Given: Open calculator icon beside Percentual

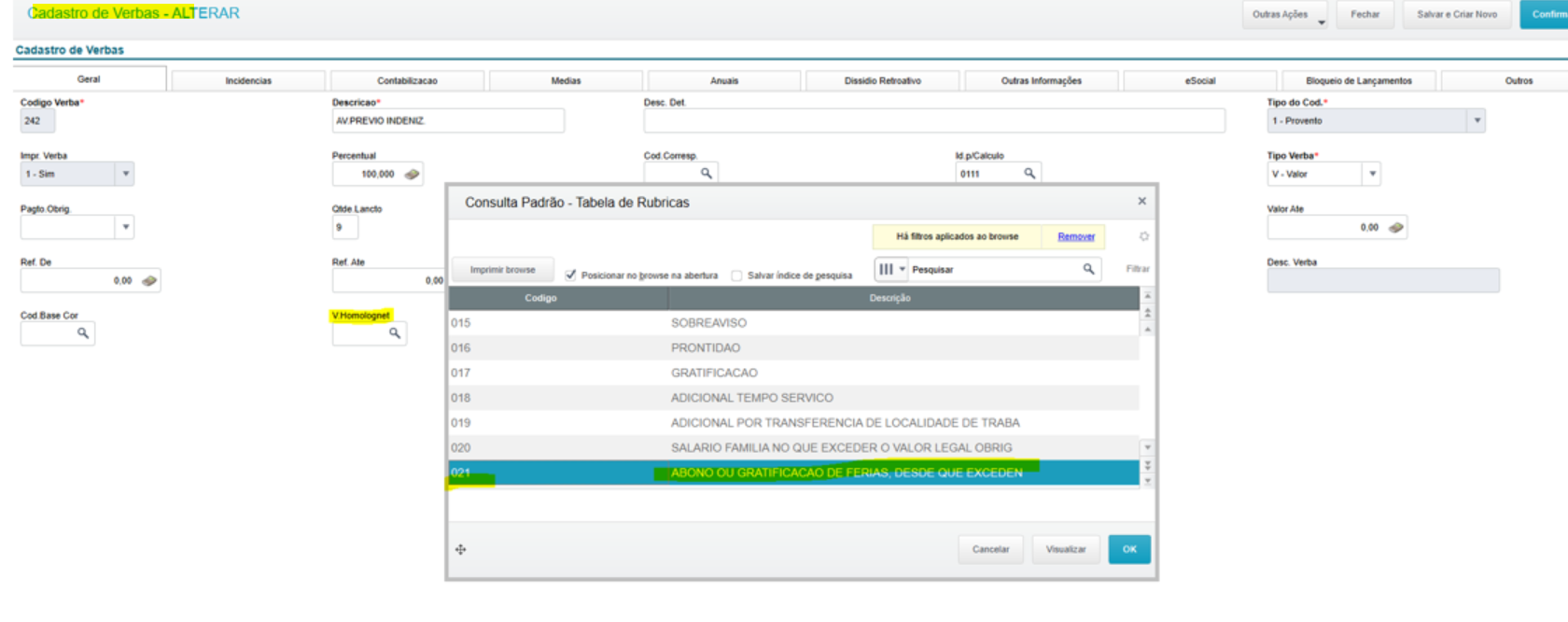Looking at the screenshot, I should point(412,174).
